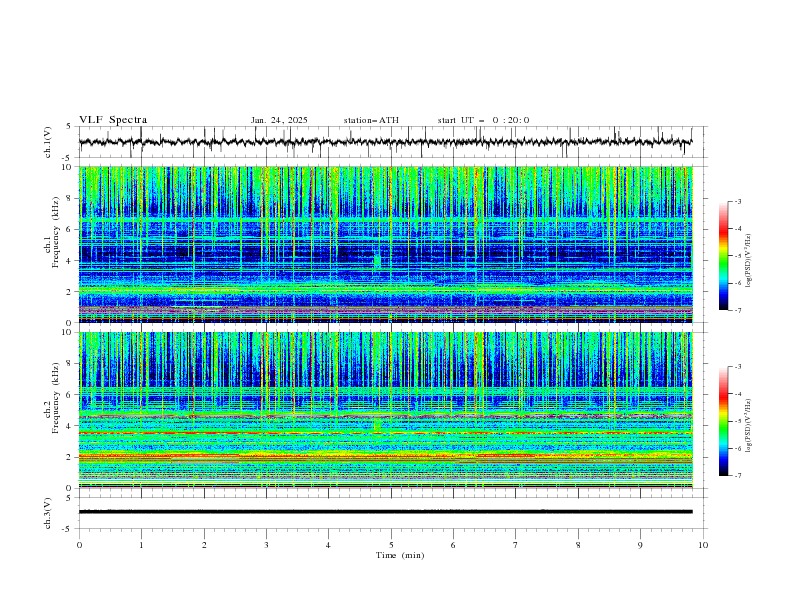Viewport: 792px width, 612px height.
Task: Click the "-5" tick on ch.2 colorbar
Action: 738,421
